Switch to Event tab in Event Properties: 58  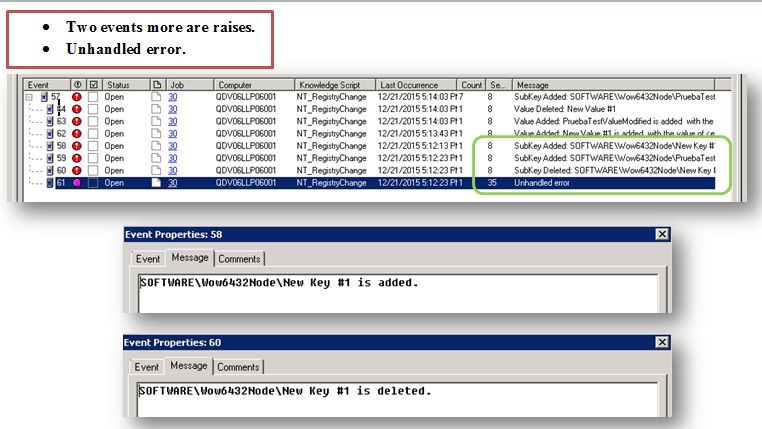pyautogui.click(x=148, y=259)
